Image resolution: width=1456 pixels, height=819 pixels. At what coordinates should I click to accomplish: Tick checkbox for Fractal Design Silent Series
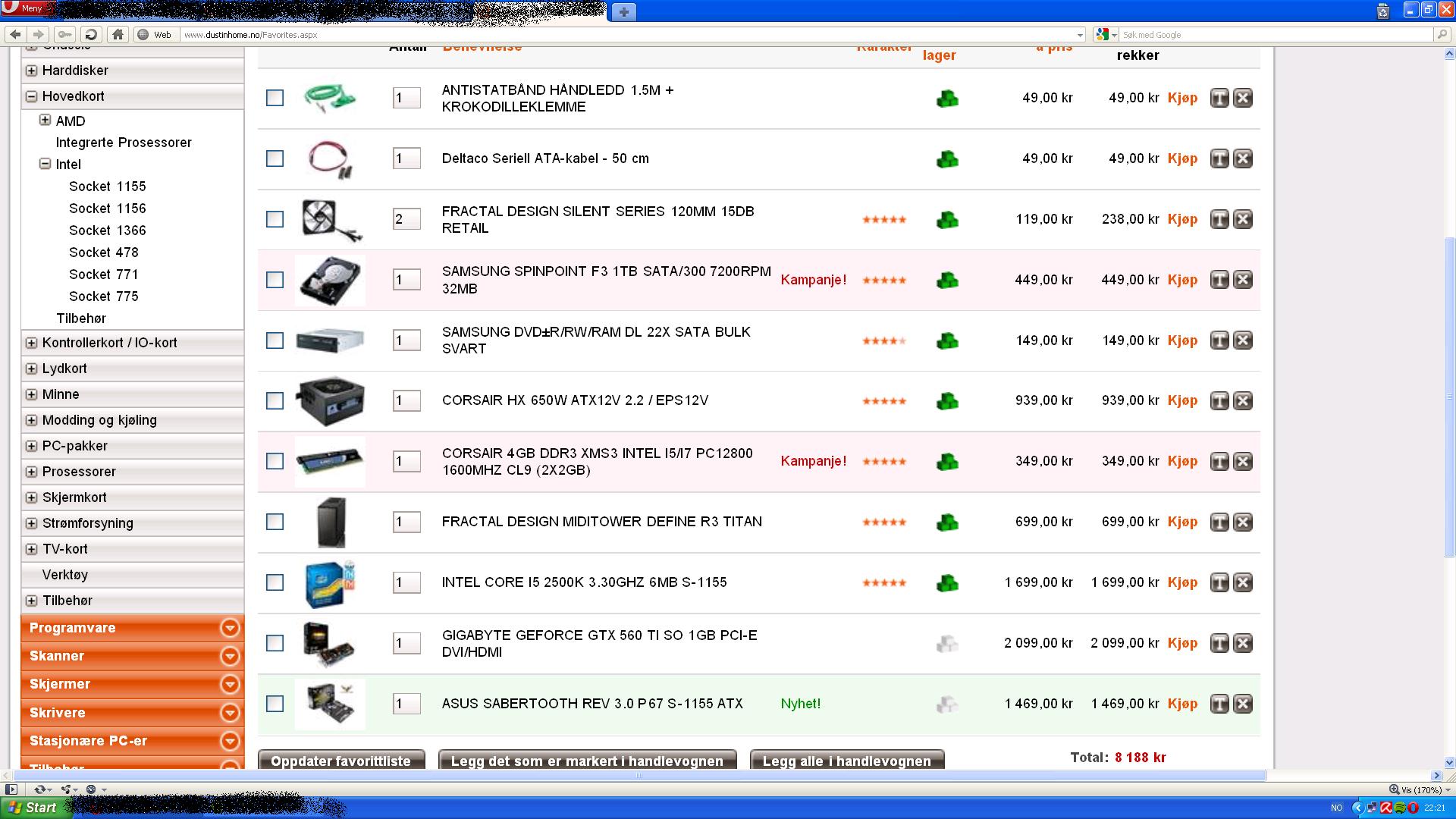(275, 219)
